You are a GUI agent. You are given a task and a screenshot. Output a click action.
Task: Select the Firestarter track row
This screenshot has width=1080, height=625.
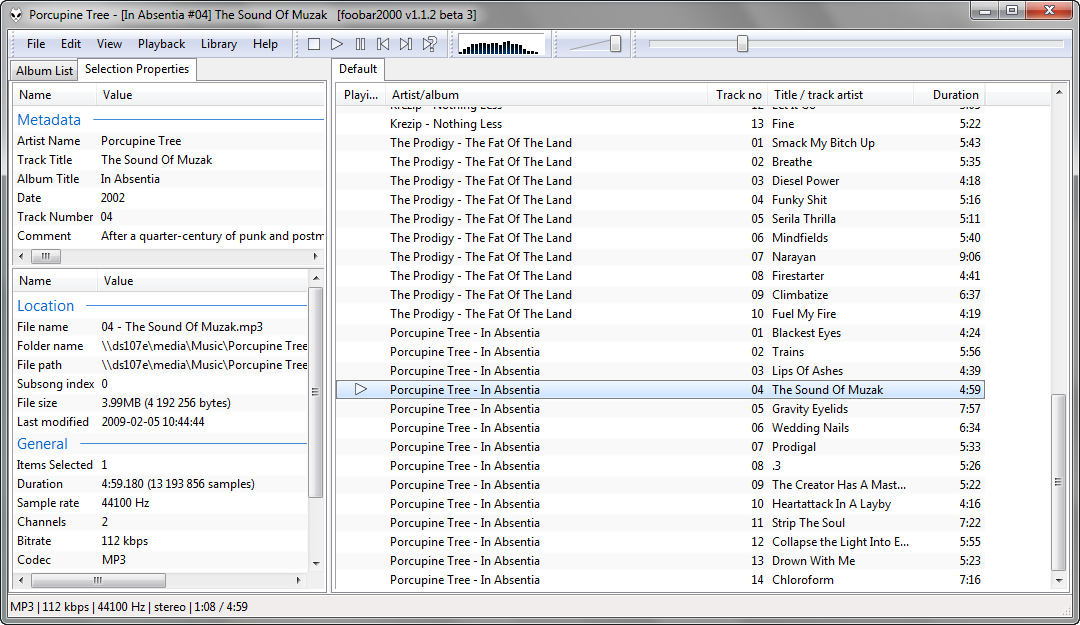point(660,276)
